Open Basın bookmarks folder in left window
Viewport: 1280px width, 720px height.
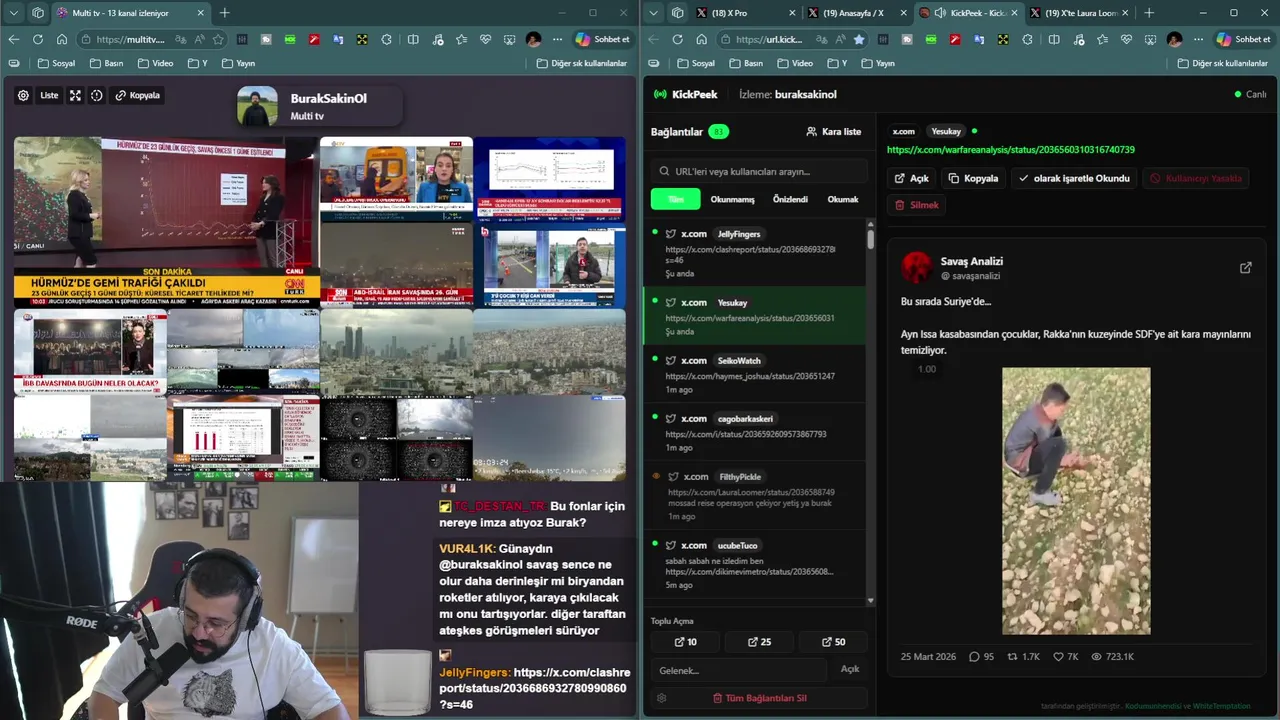pyautogui.click(x=106, y=63)
